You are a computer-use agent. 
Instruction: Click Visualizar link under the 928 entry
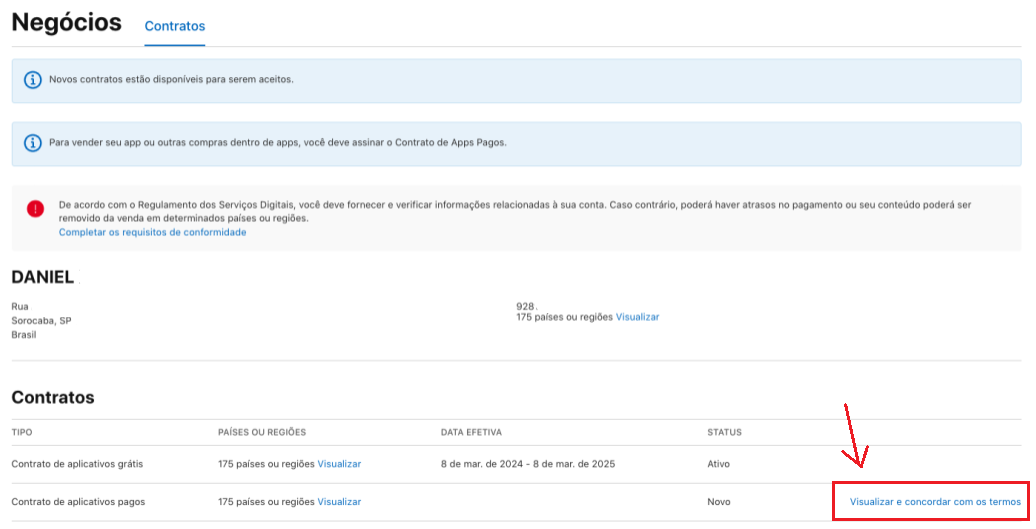637,317
